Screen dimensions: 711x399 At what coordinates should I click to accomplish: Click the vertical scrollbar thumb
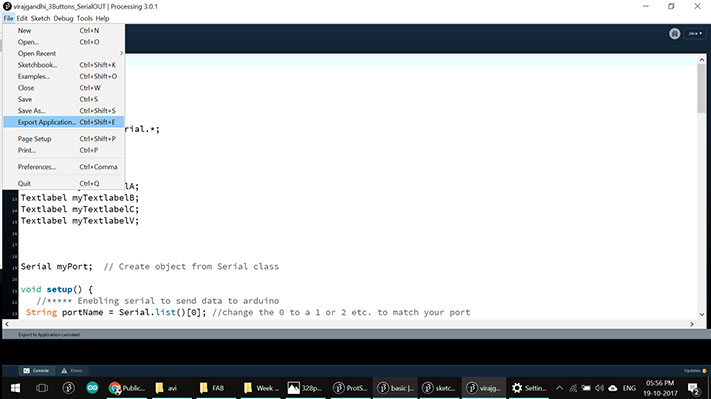pos(701,88)
